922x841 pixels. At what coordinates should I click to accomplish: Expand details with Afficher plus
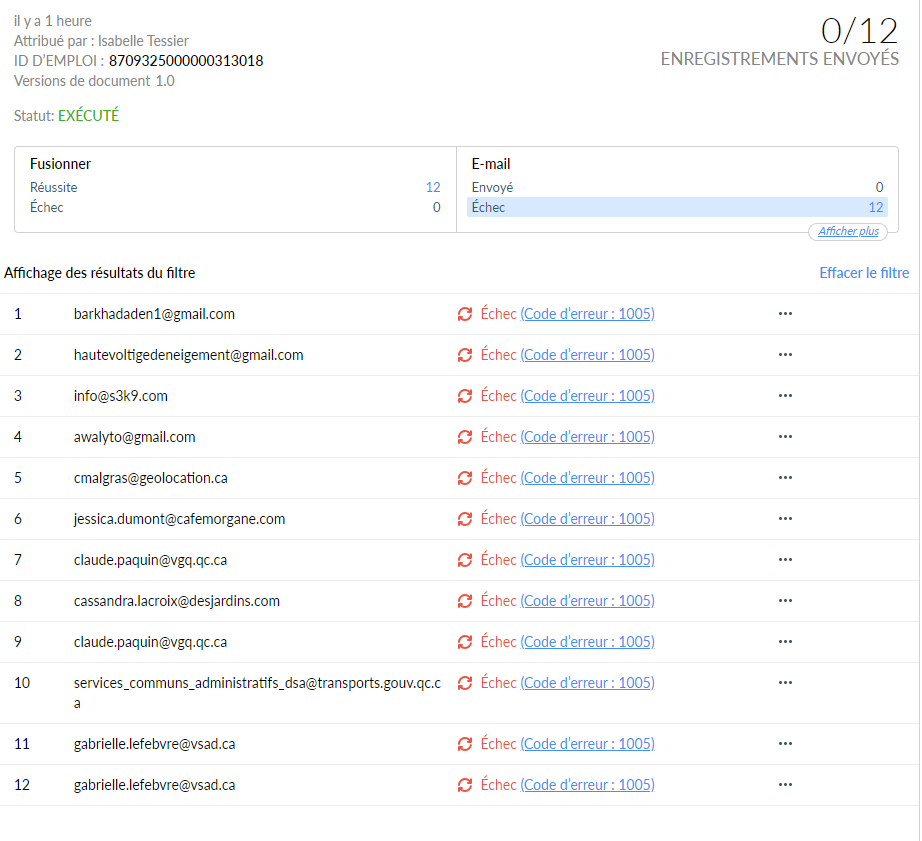click(x=848, y=232)
